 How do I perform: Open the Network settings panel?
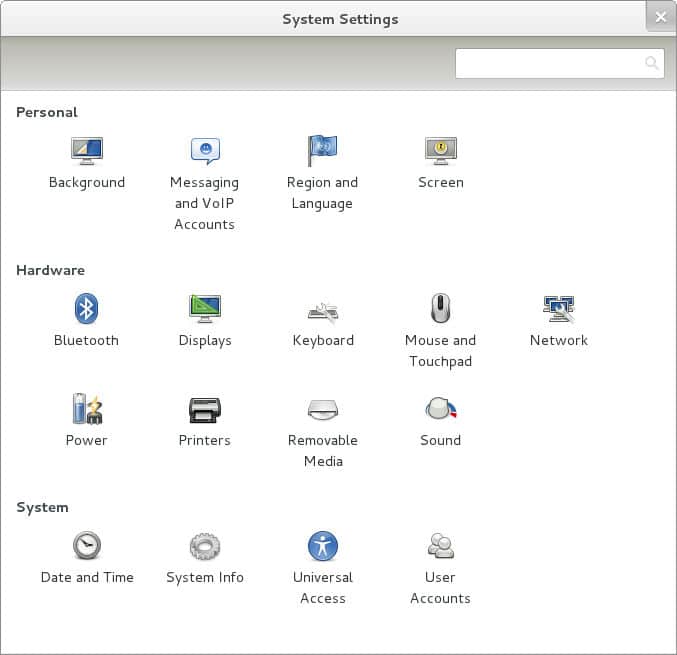(558, 309)
